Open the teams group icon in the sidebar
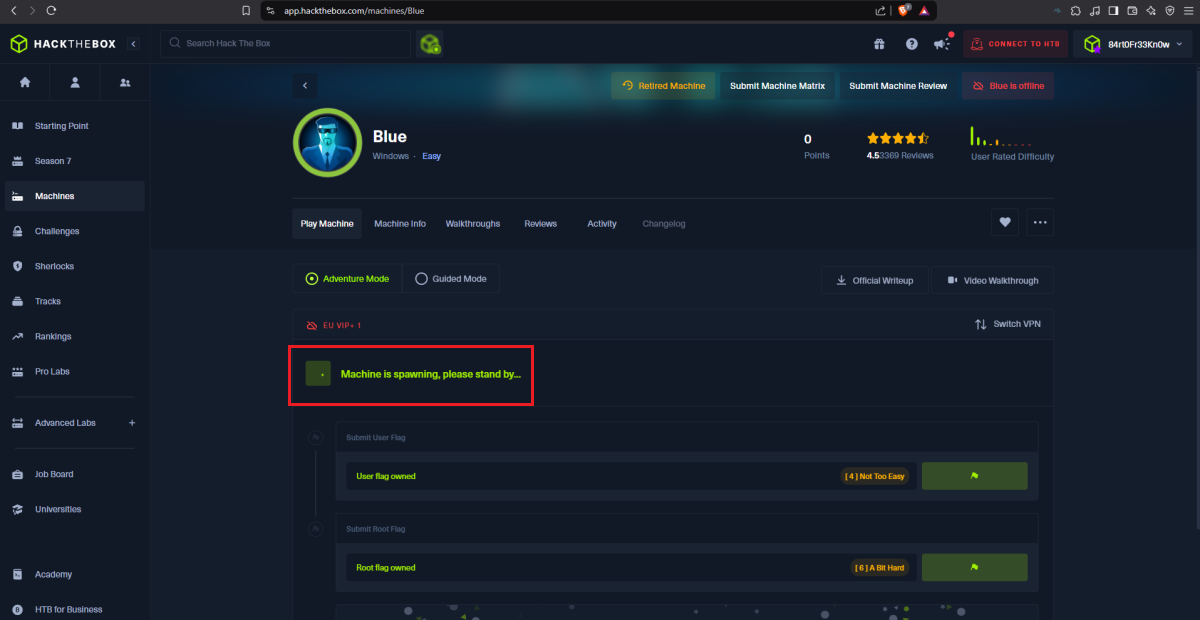This screenshot has width=1200, height=620. pos(125,82)
